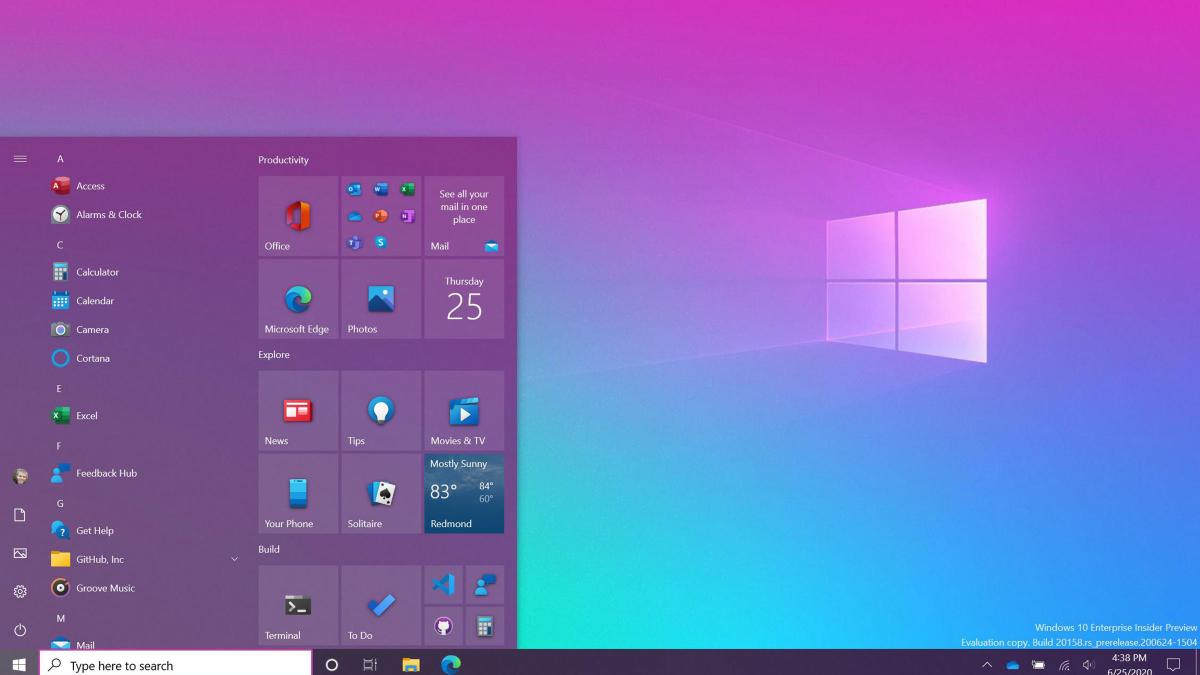Open the Office tile under Productivity
Screen dimensions: 1200x675
[x=297, y=215]
